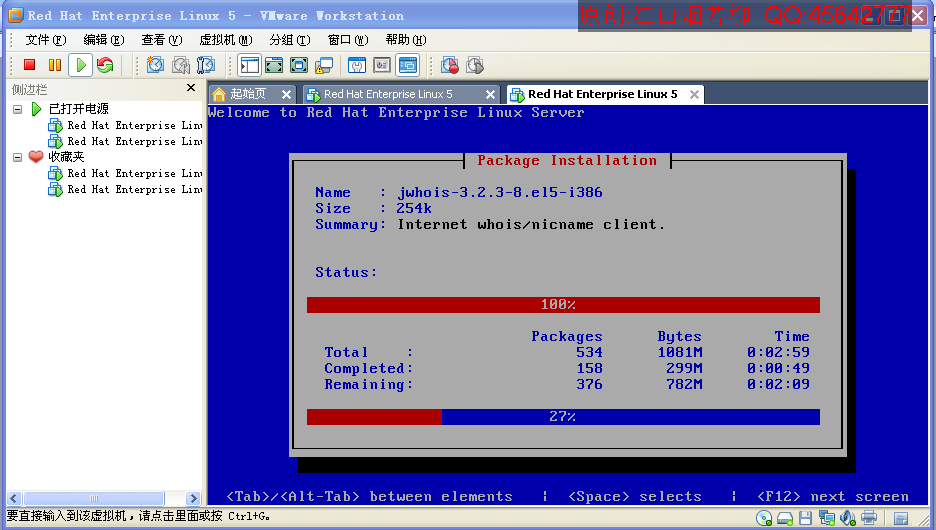The image size is (936, 530).
Task: Click the message log note icon
Action: [x=901, y=517]
